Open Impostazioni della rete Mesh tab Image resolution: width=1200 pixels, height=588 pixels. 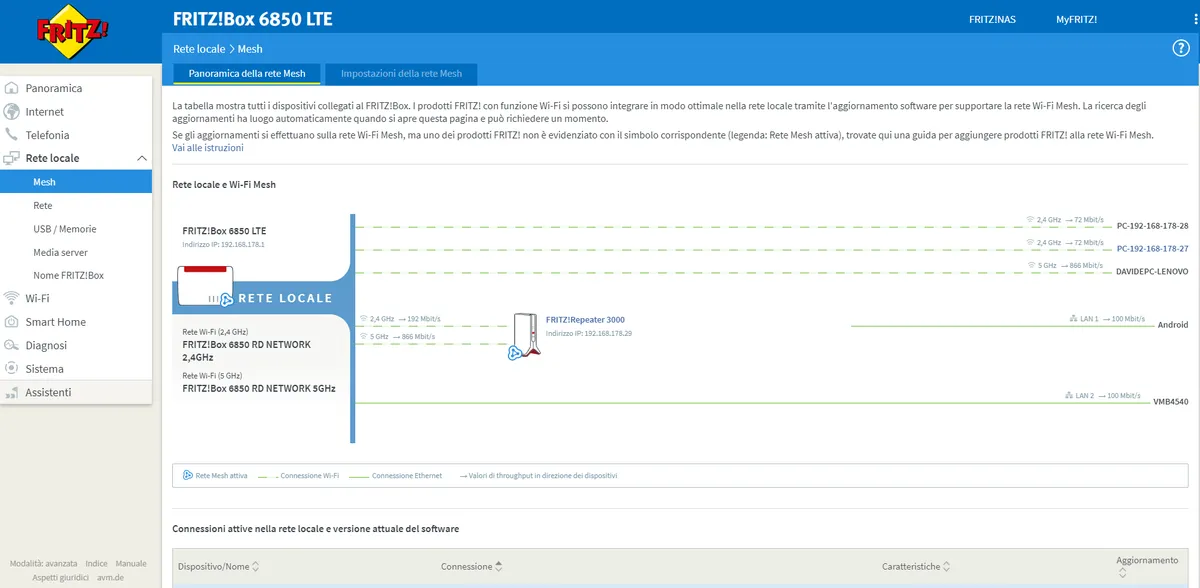click(x=402, y=74)
